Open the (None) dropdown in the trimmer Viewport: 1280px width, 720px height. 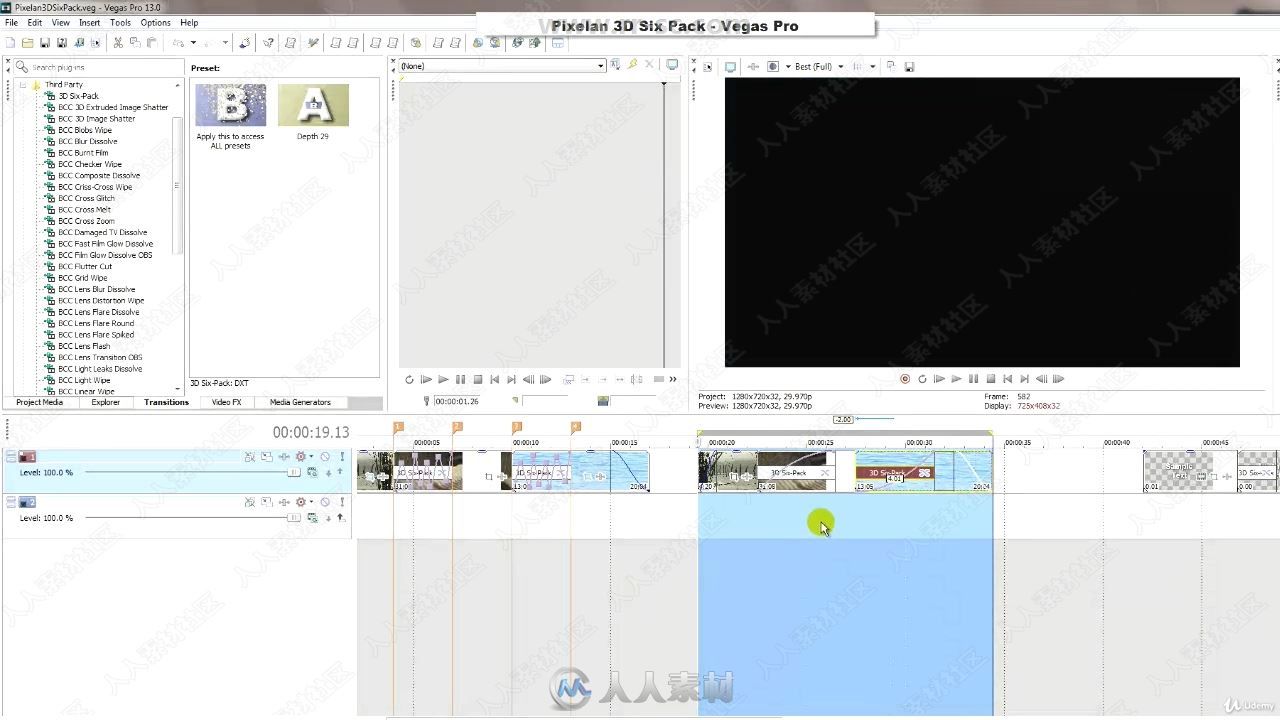click(x=600, y=66)
